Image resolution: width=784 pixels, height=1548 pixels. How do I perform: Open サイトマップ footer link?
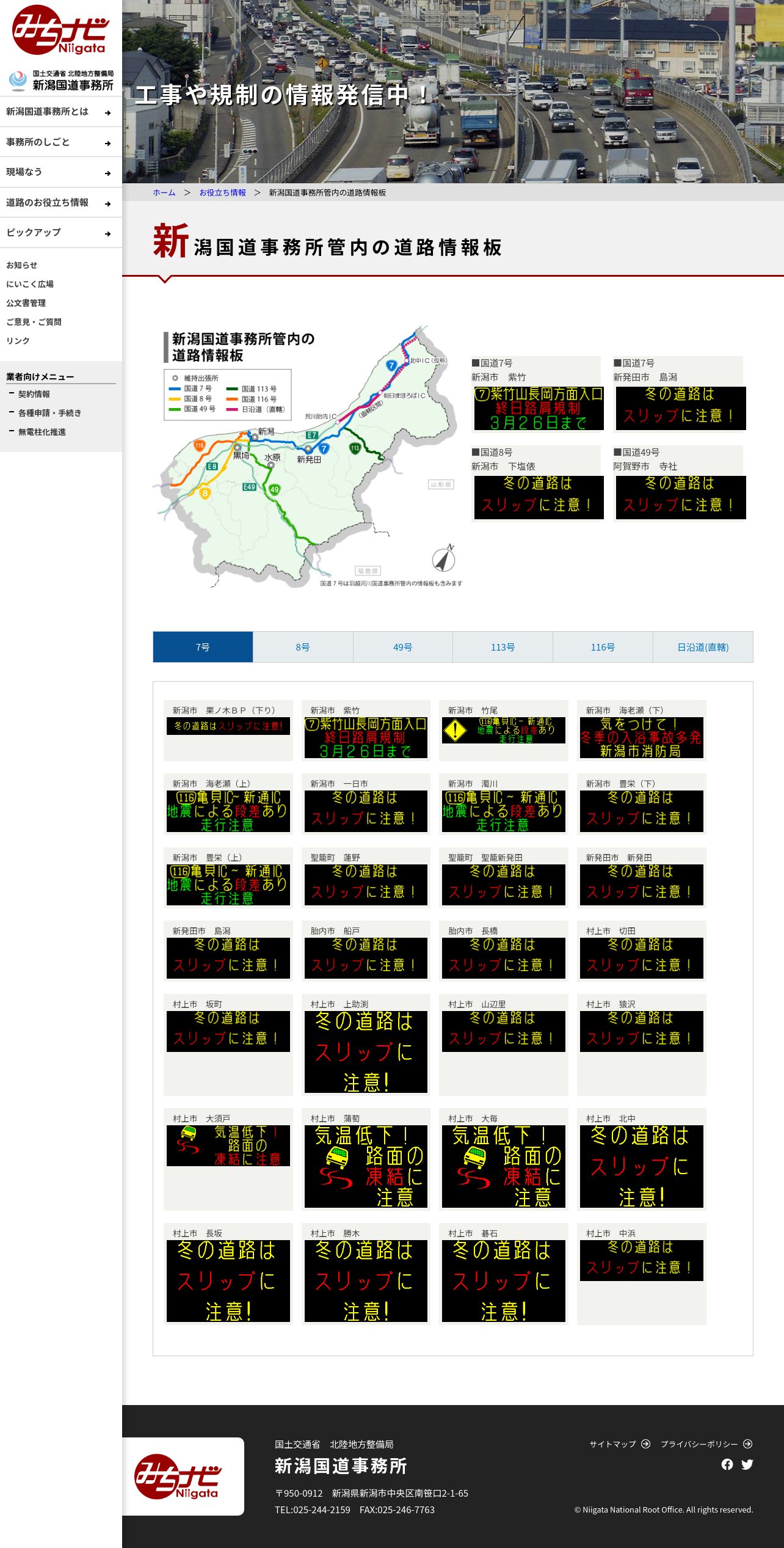coord(620,1444)
